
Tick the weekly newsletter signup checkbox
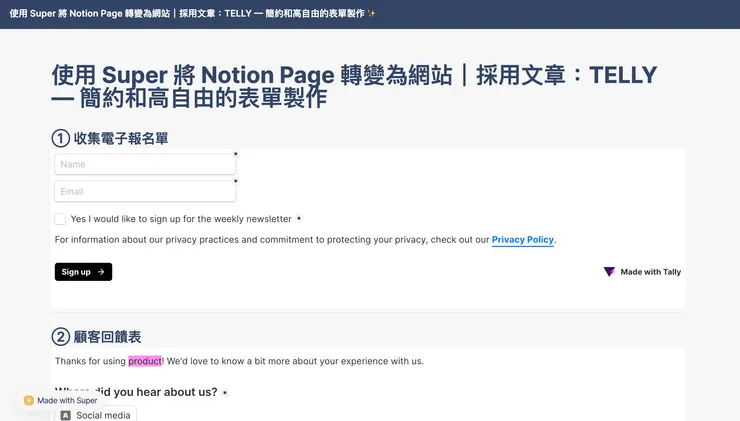tap(60, 219)
